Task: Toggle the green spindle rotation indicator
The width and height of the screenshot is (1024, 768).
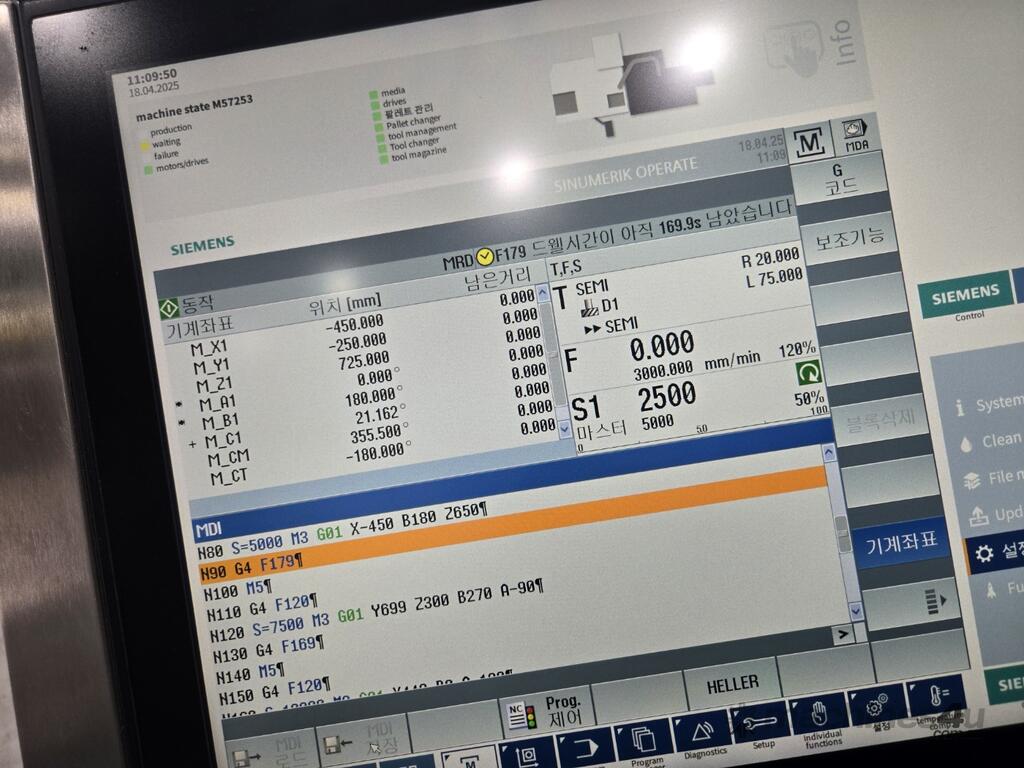Action: tap(807, 373)
